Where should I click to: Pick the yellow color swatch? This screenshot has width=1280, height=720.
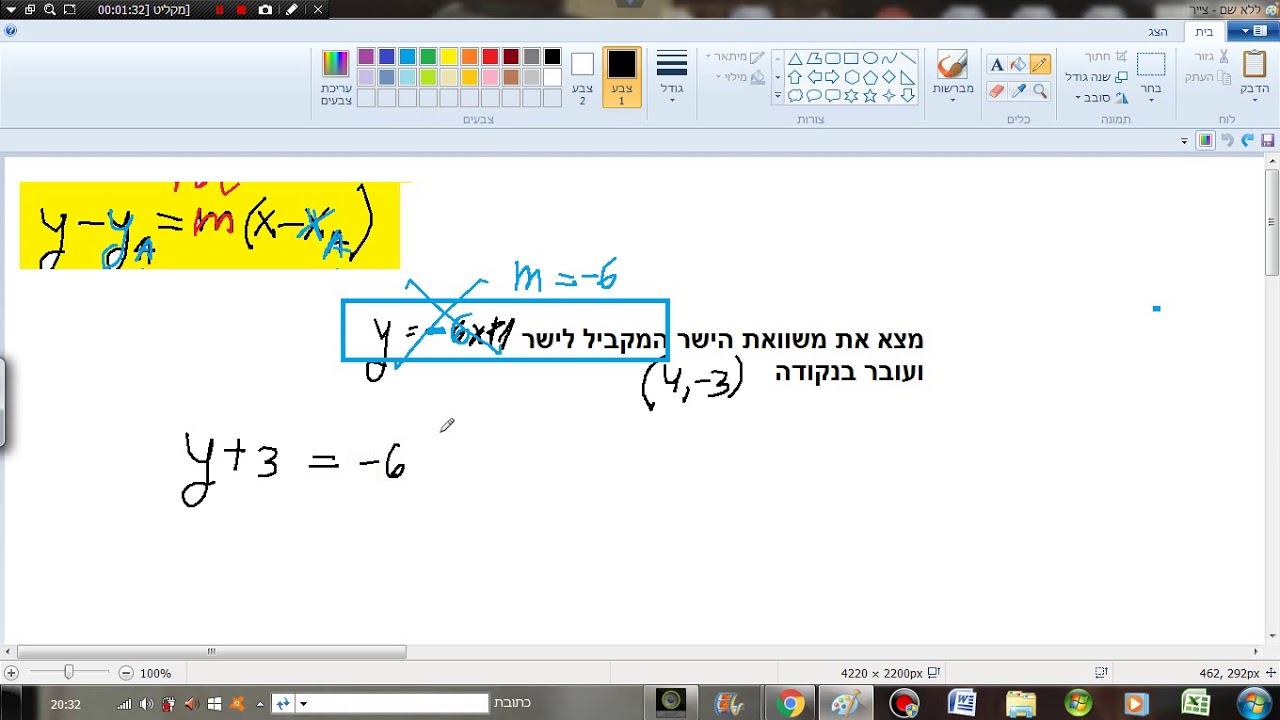coord(448,57)
